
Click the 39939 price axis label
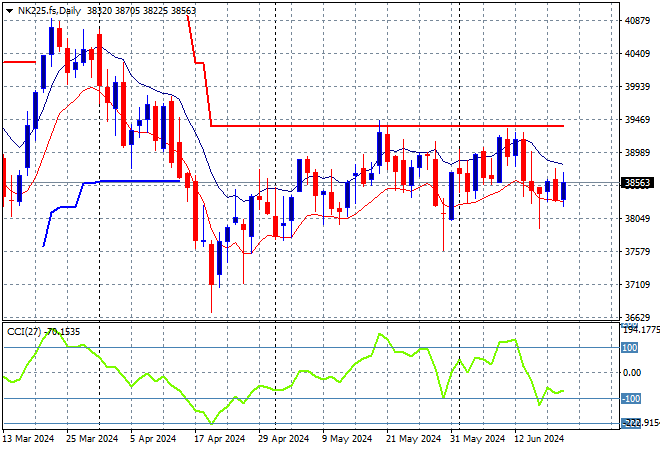pyautogui.click(x=637, y=86)
